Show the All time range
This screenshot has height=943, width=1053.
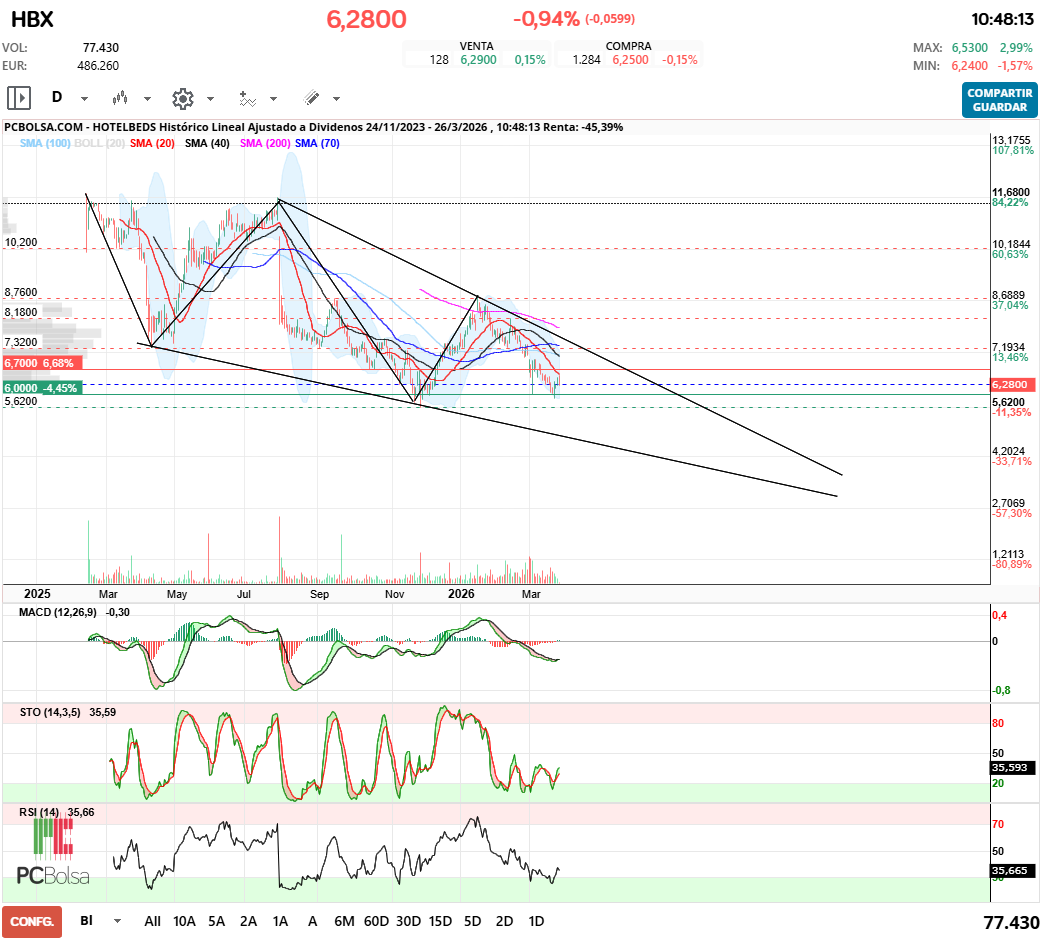[152, 921]
